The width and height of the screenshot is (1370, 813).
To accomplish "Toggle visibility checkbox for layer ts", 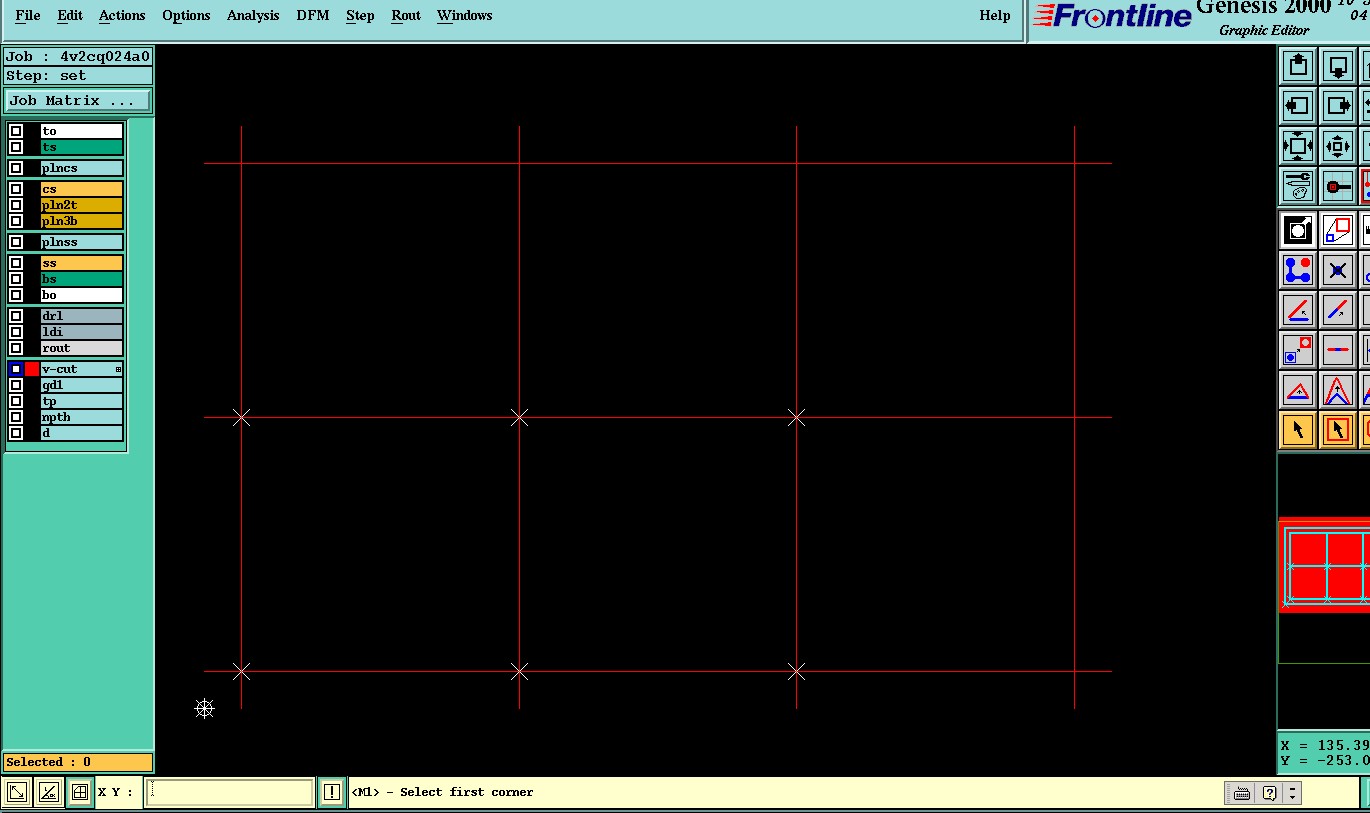I will point(16,147).
